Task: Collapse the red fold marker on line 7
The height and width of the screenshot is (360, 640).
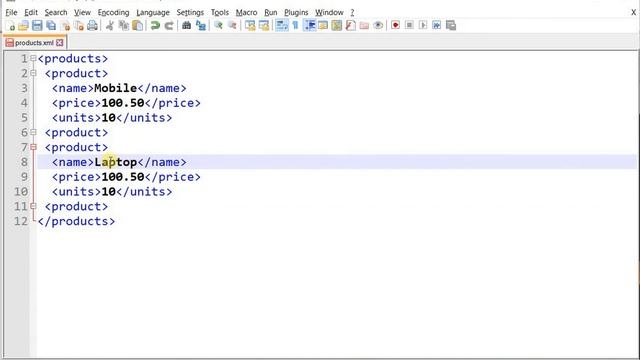Action: pos(33,147)
